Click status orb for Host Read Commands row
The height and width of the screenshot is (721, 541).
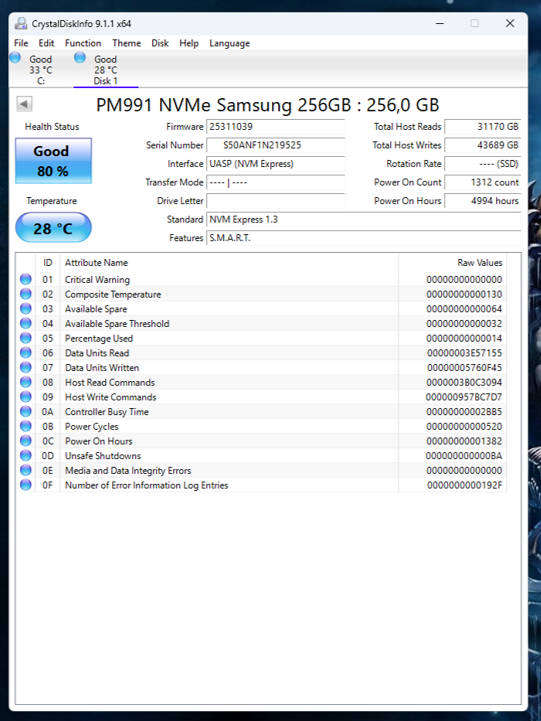tap(26, 382)
